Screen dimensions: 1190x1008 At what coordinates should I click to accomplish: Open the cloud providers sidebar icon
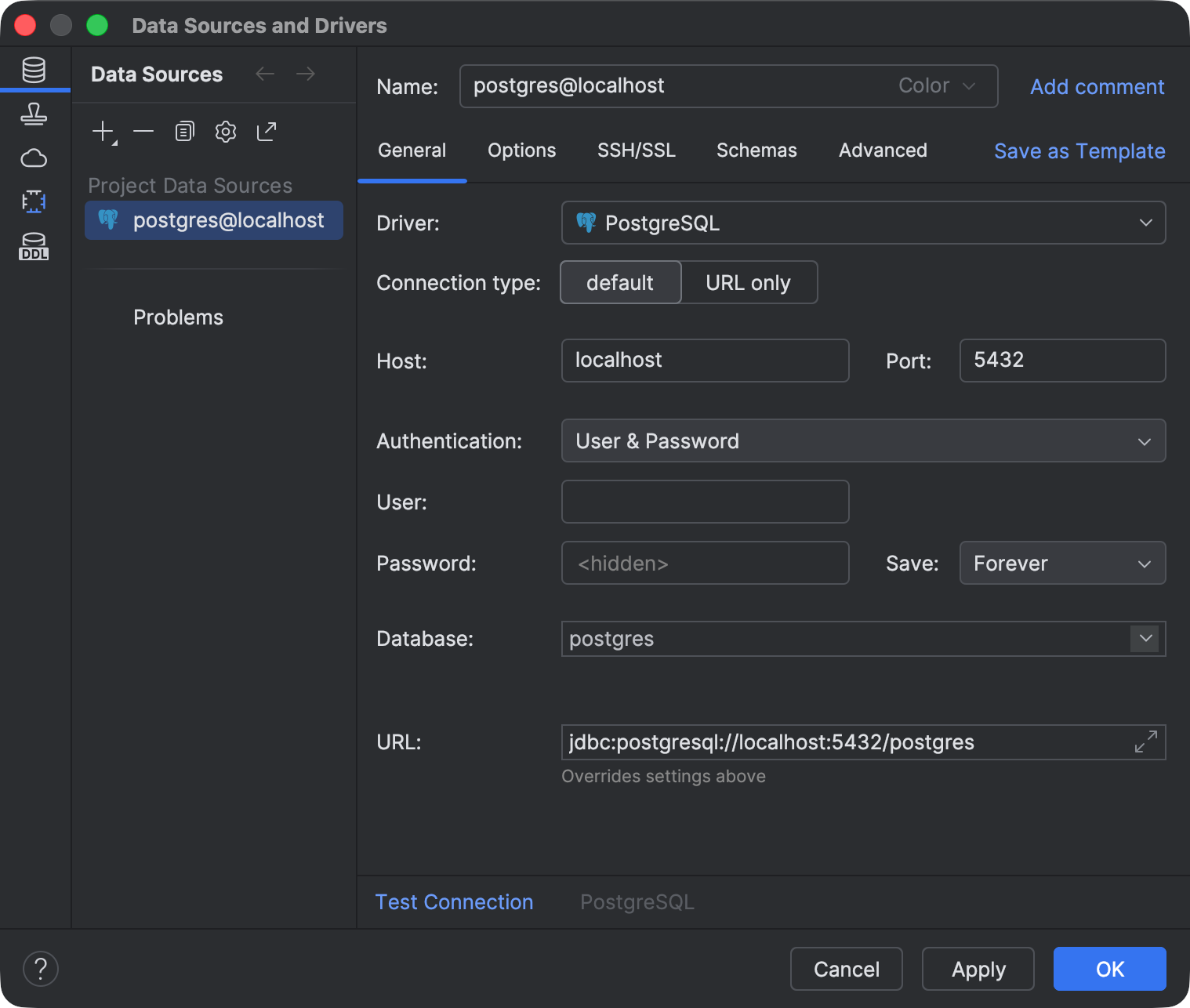click(x=34, y=158)
